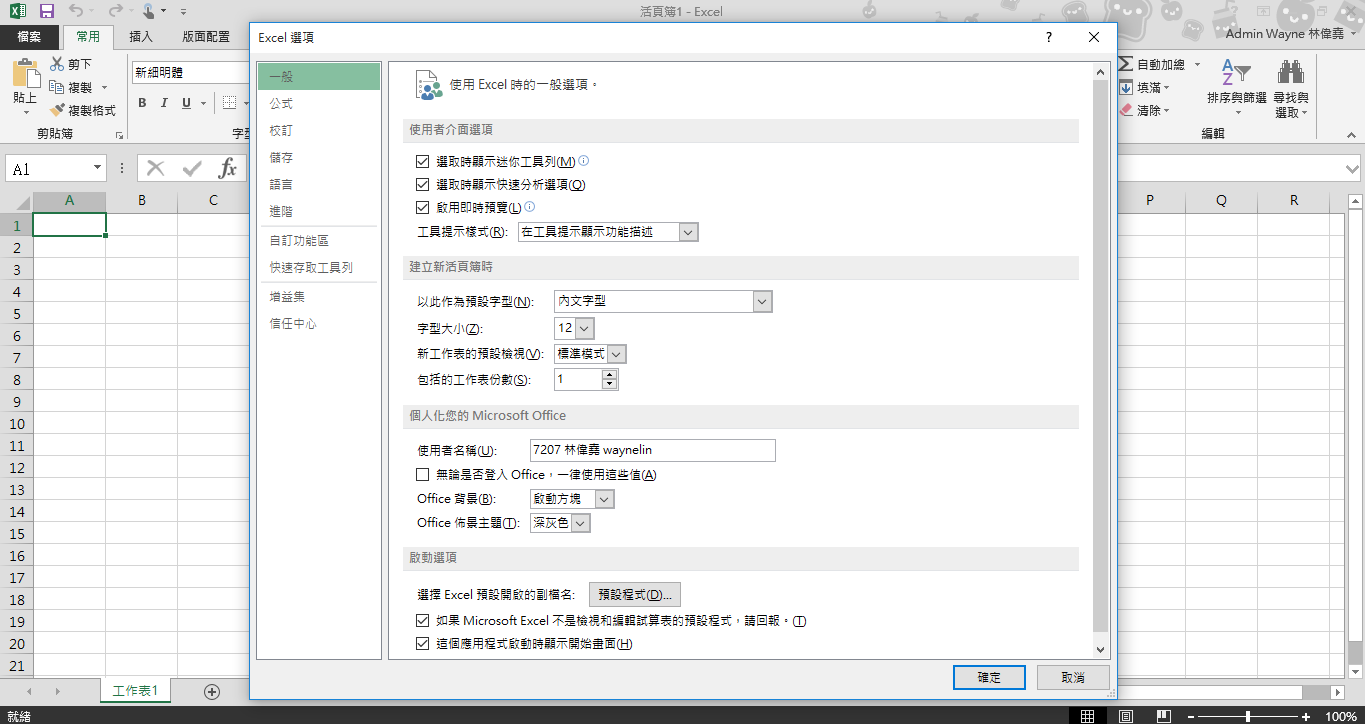This screenshot has height=724, width=1365.
Task: Uncheck 啟用即時預覽 checkbox
Action: click(x=422, y=207)
